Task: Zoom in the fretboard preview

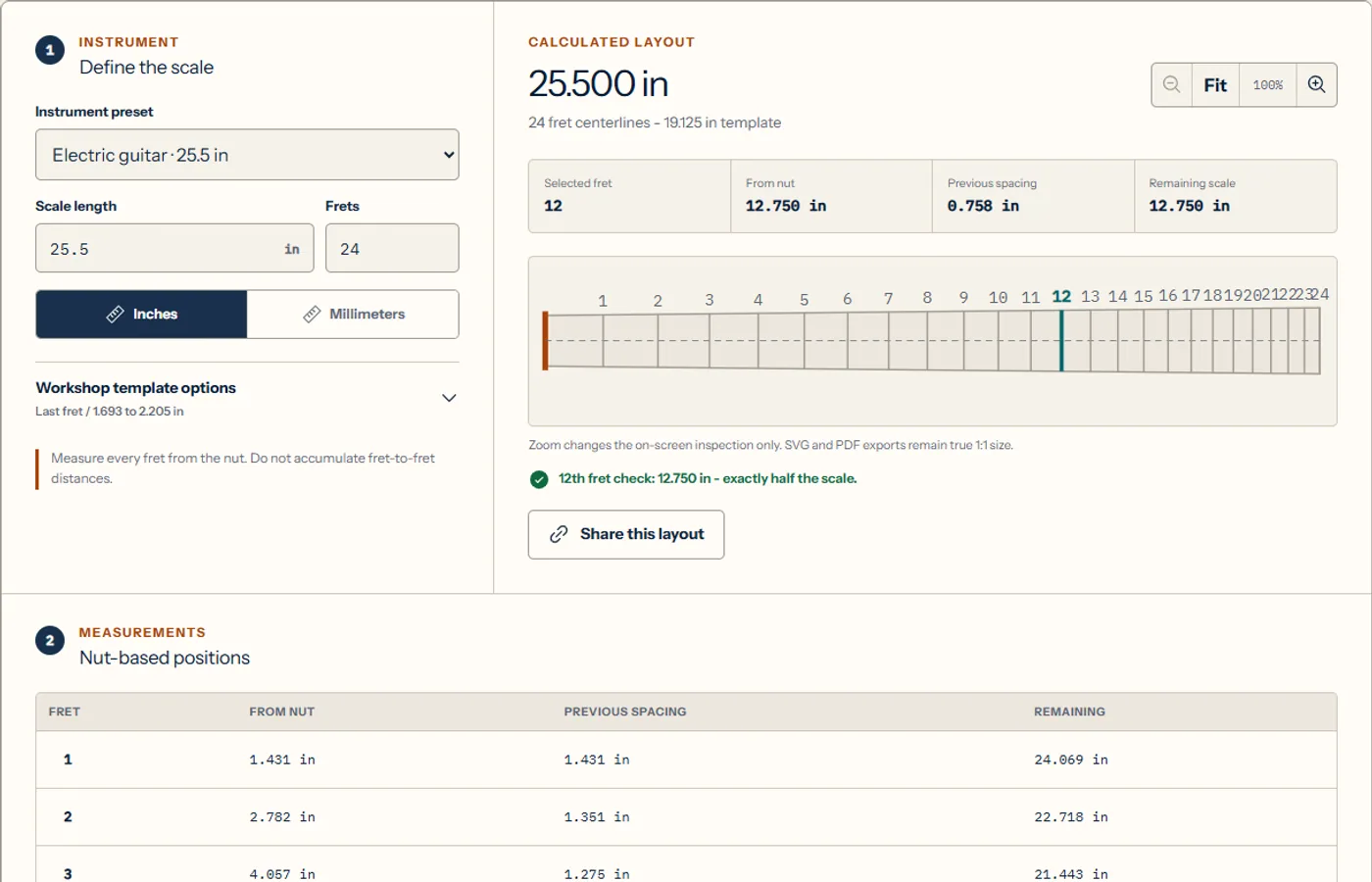Action: (x=1316, y=85)
